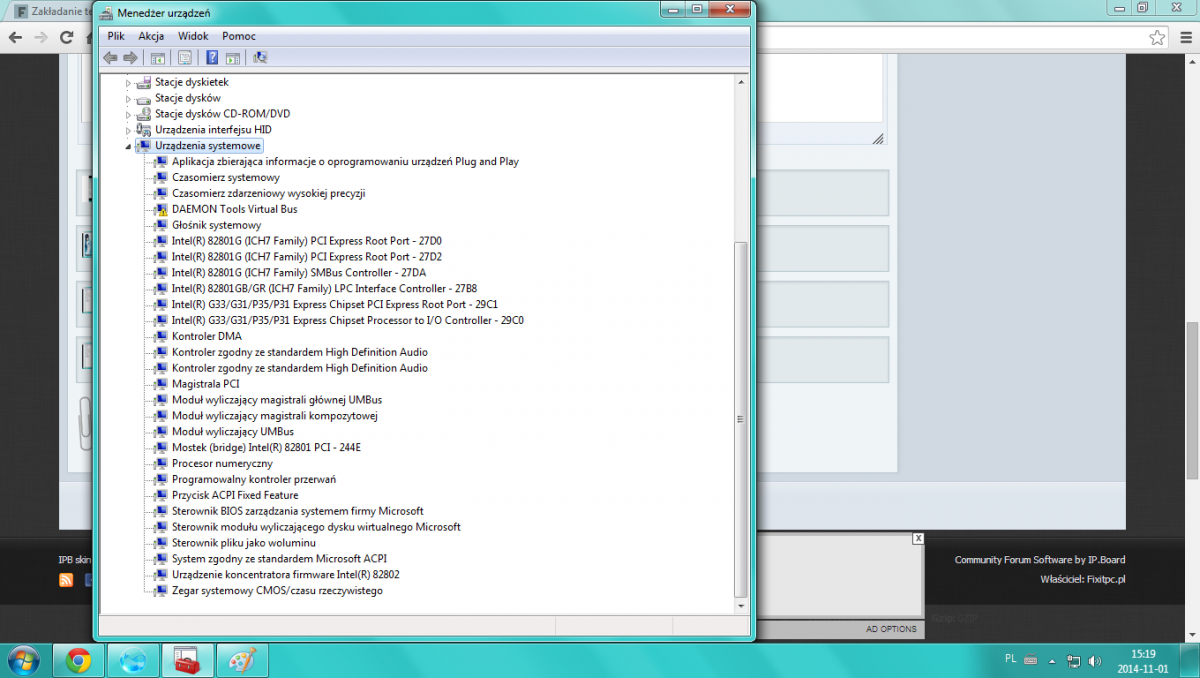Close the ad with the X button

(x=917, y=538)
